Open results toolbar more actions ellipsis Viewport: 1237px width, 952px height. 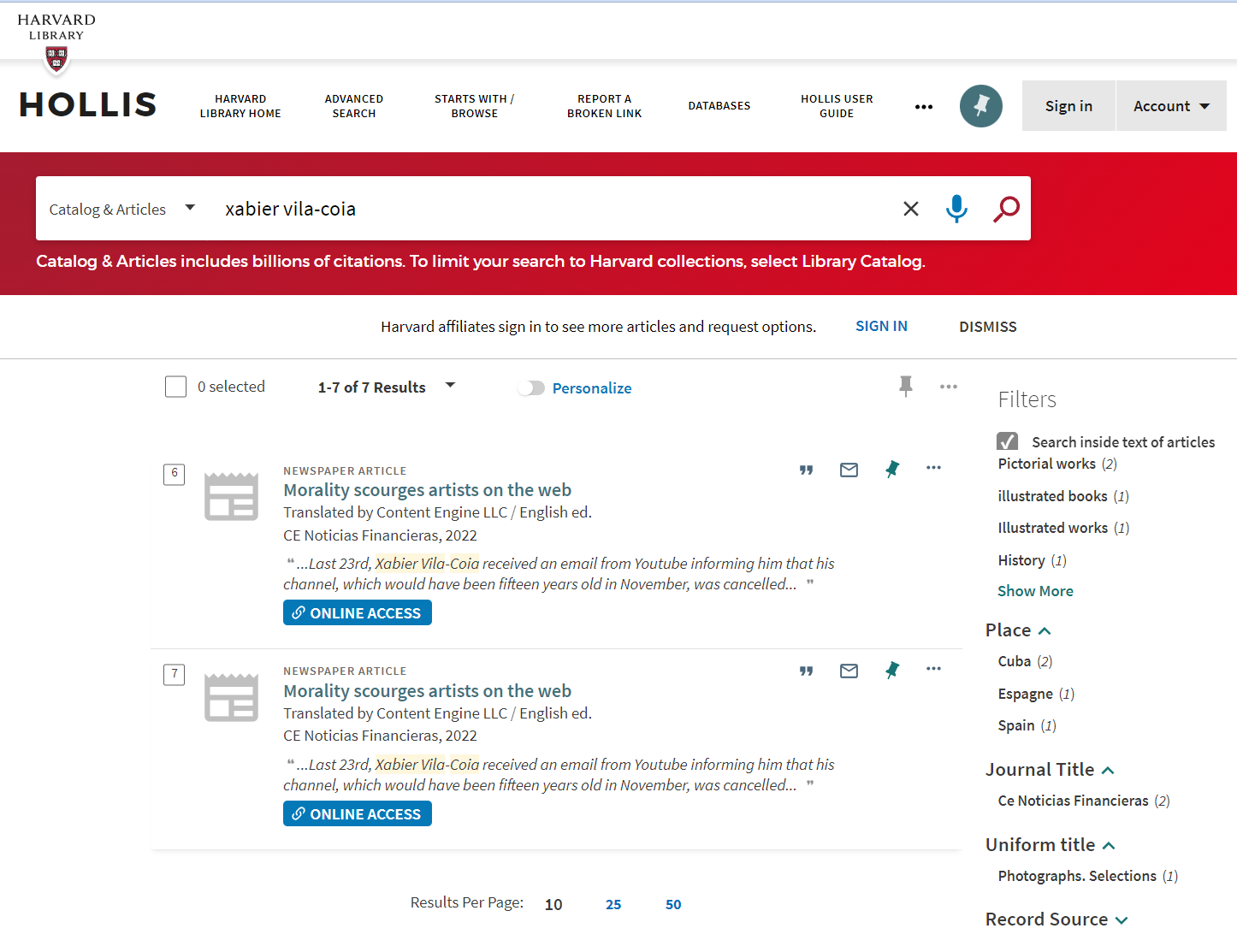tap(949, 387)
